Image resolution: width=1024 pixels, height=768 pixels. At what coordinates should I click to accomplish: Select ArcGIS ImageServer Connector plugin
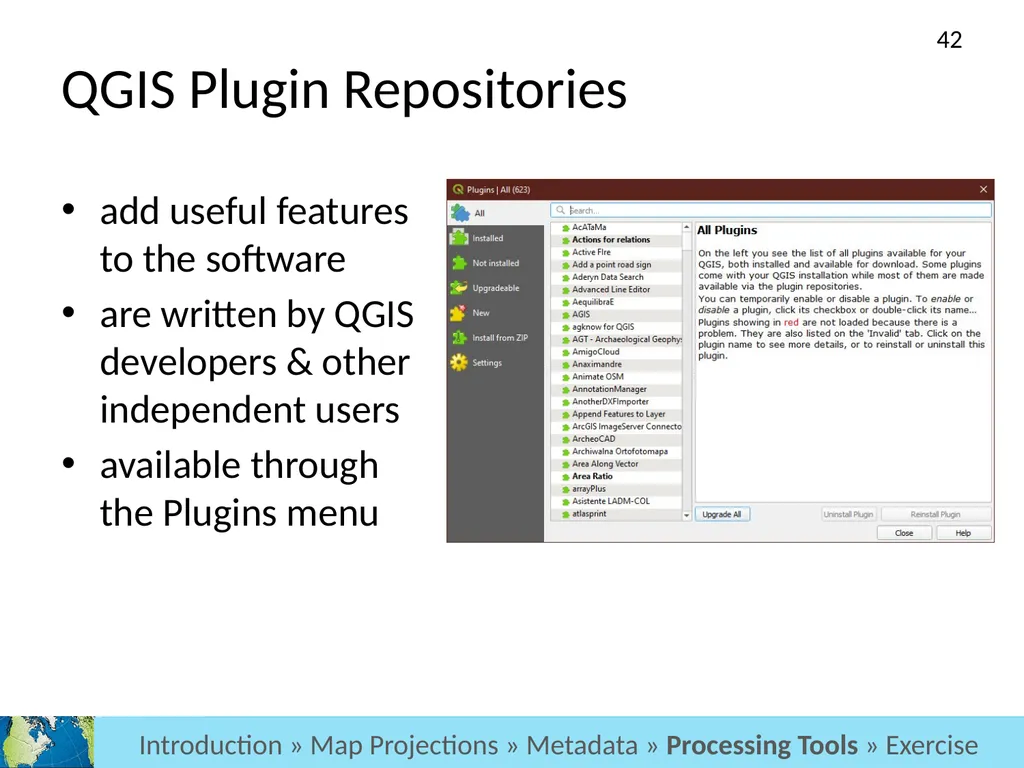pyautogui.click(x=616, y=426)
